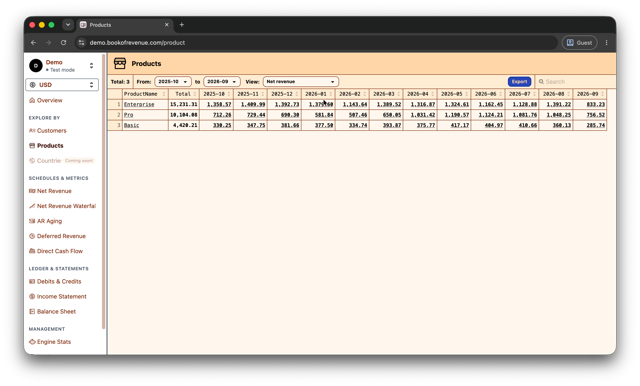Sort by the 2026-09 column header

(x=589, y=94)
